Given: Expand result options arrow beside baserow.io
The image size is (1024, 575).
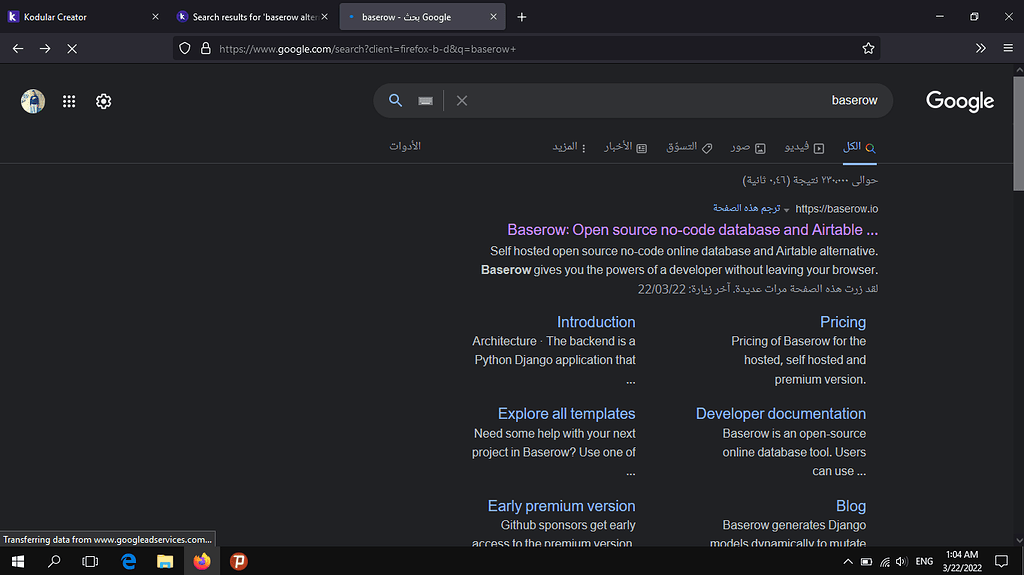Looking at the screenshot, I should 786,210.
